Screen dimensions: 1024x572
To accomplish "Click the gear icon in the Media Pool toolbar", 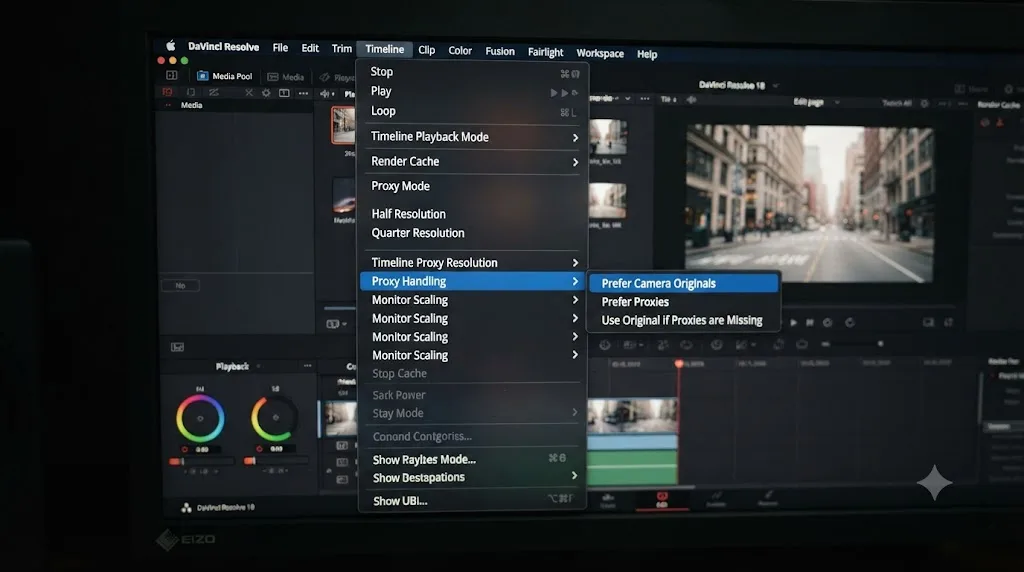I will 266,93.
